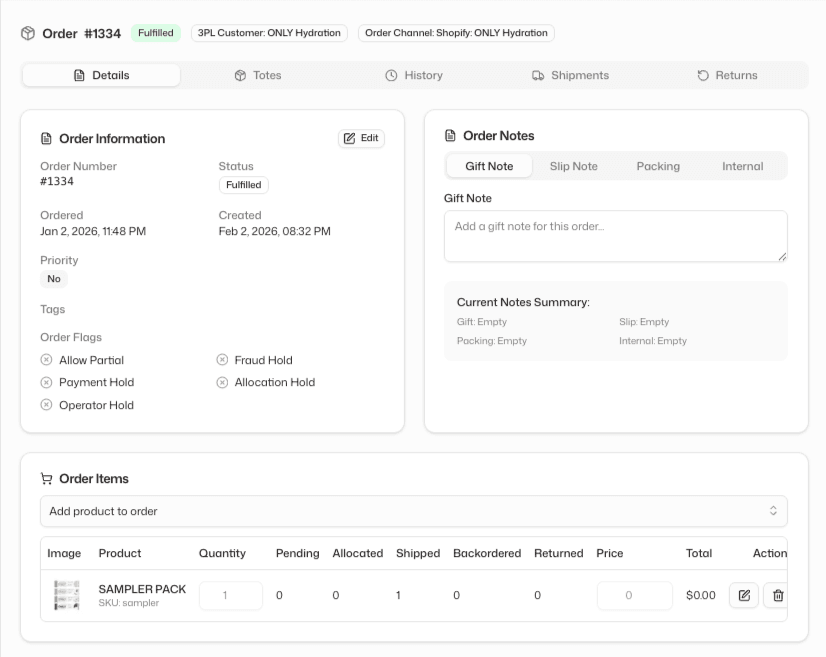Viewport: 826px width, 657px height.
Task: Open the Returns tab
Action: [727, 75]
